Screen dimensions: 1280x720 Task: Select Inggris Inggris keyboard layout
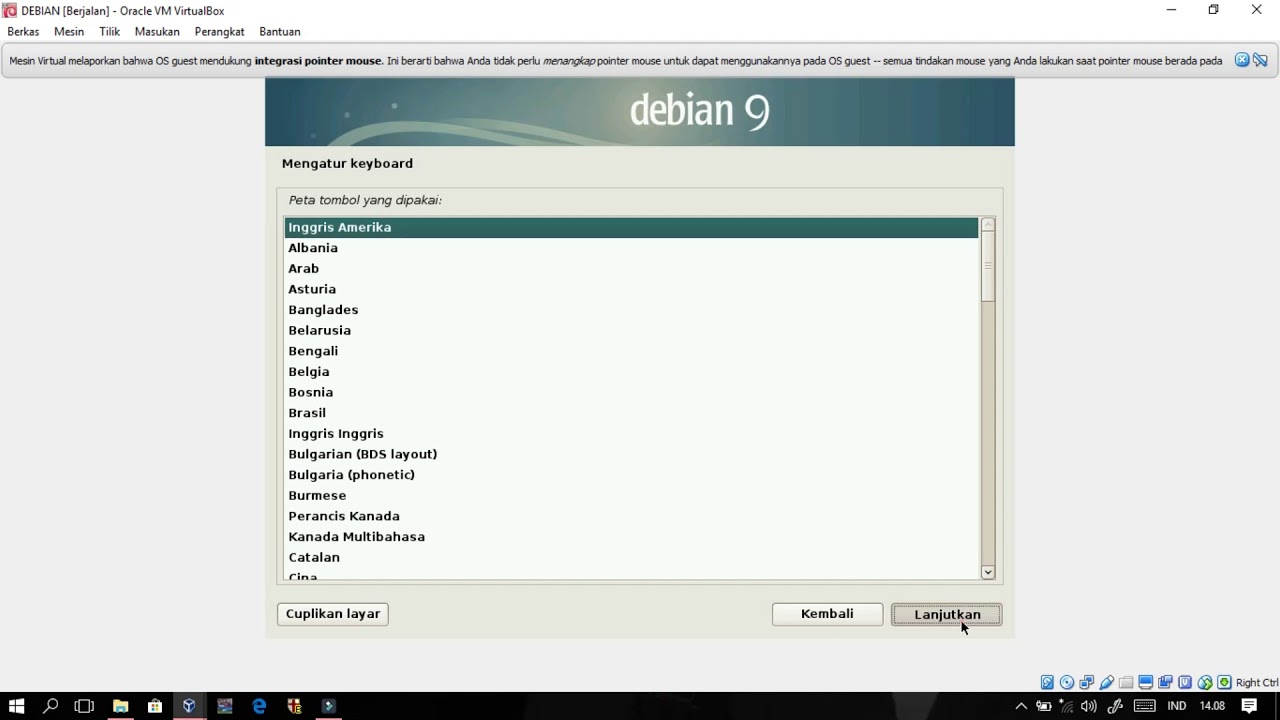coord(631,433)
